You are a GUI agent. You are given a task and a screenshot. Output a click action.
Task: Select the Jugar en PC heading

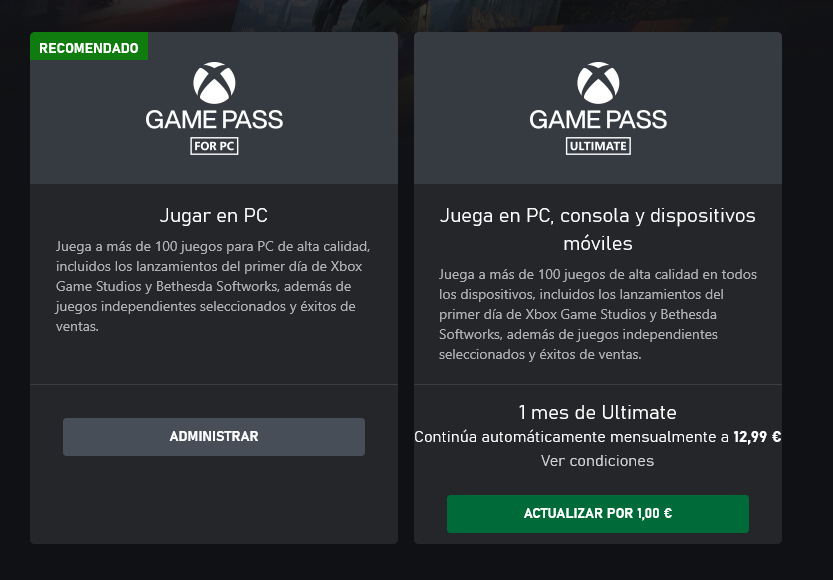(x=214, y=216)
